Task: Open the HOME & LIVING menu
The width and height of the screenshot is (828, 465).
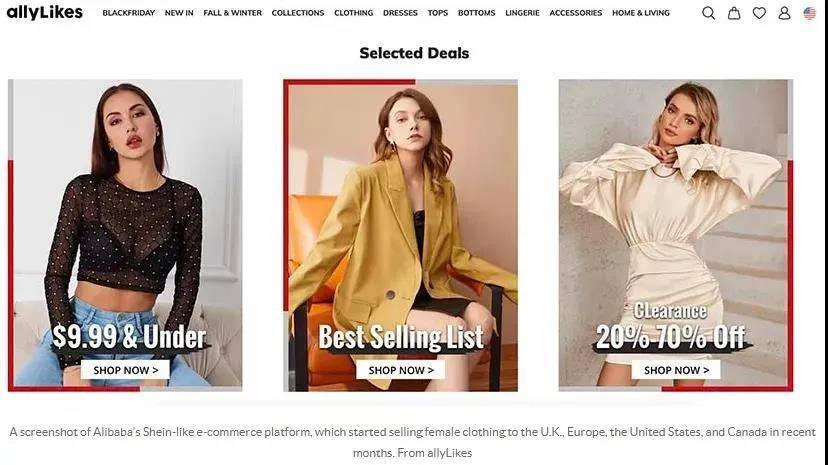Action: point(641,13)
